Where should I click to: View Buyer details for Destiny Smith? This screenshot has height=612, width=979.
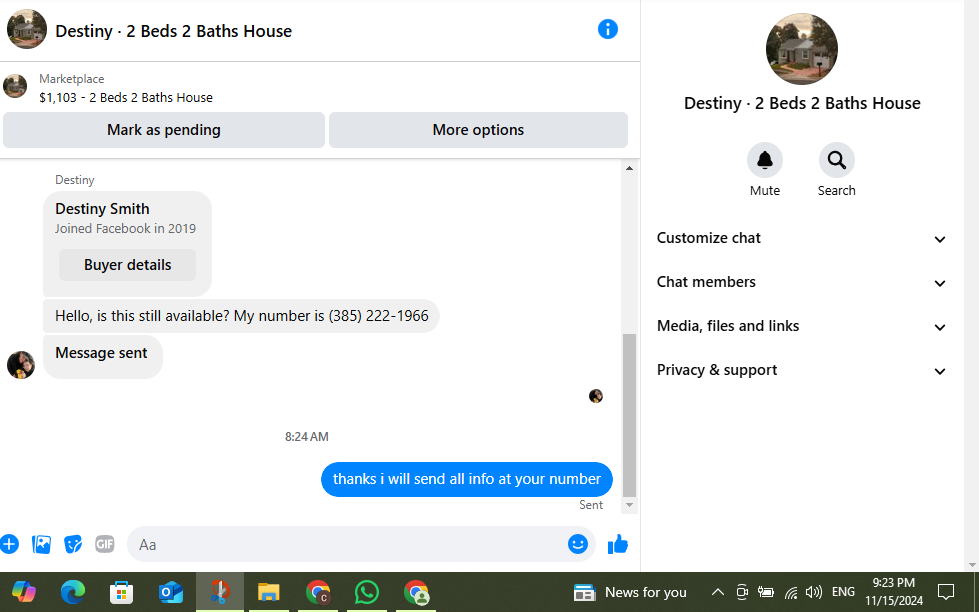127,265
